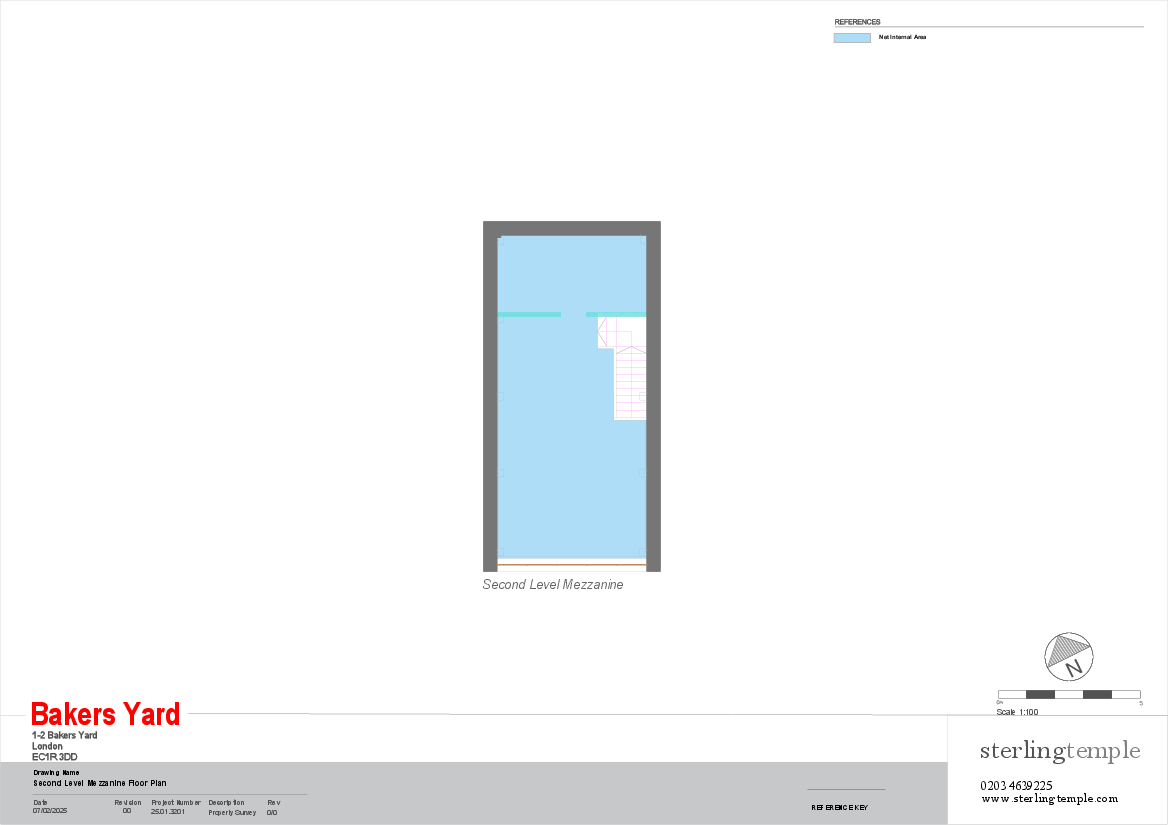The height and width of the screenshot is (825, 1168).
Task: Click the left cyan partition line in the plan
Action: [529, 314]
